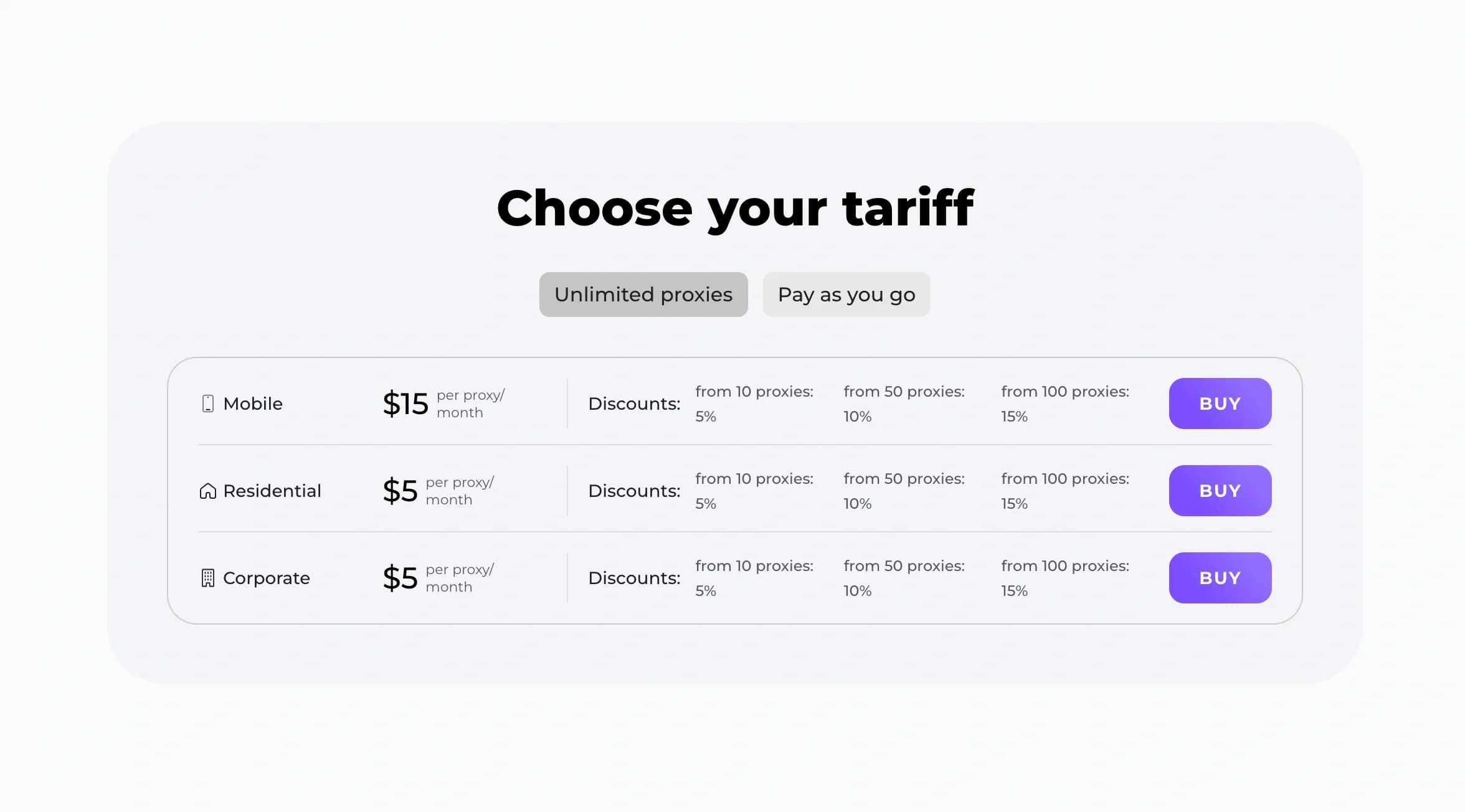Image resolution: width=1465 pixels, height=812 pixels.
Task: Click the Residential house icon
Action: coord(208,491)
